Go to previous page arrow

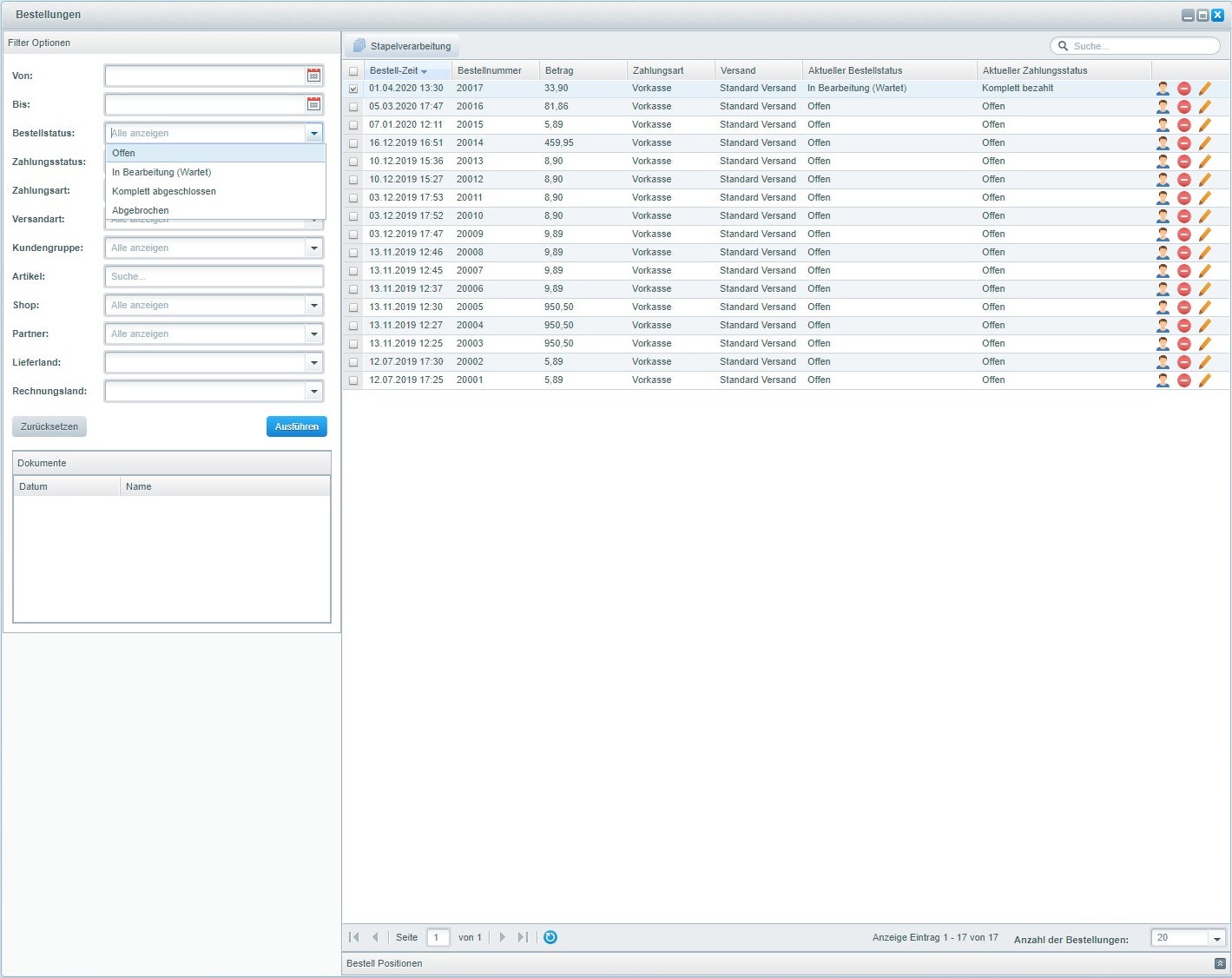tap(375, 937)
